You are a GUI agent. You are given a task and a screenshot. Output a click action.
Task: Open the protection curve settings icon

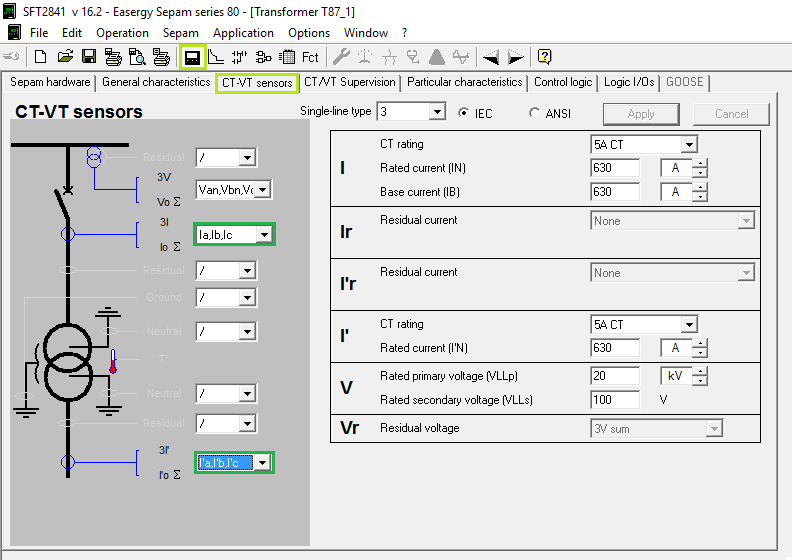click(216, 57)
